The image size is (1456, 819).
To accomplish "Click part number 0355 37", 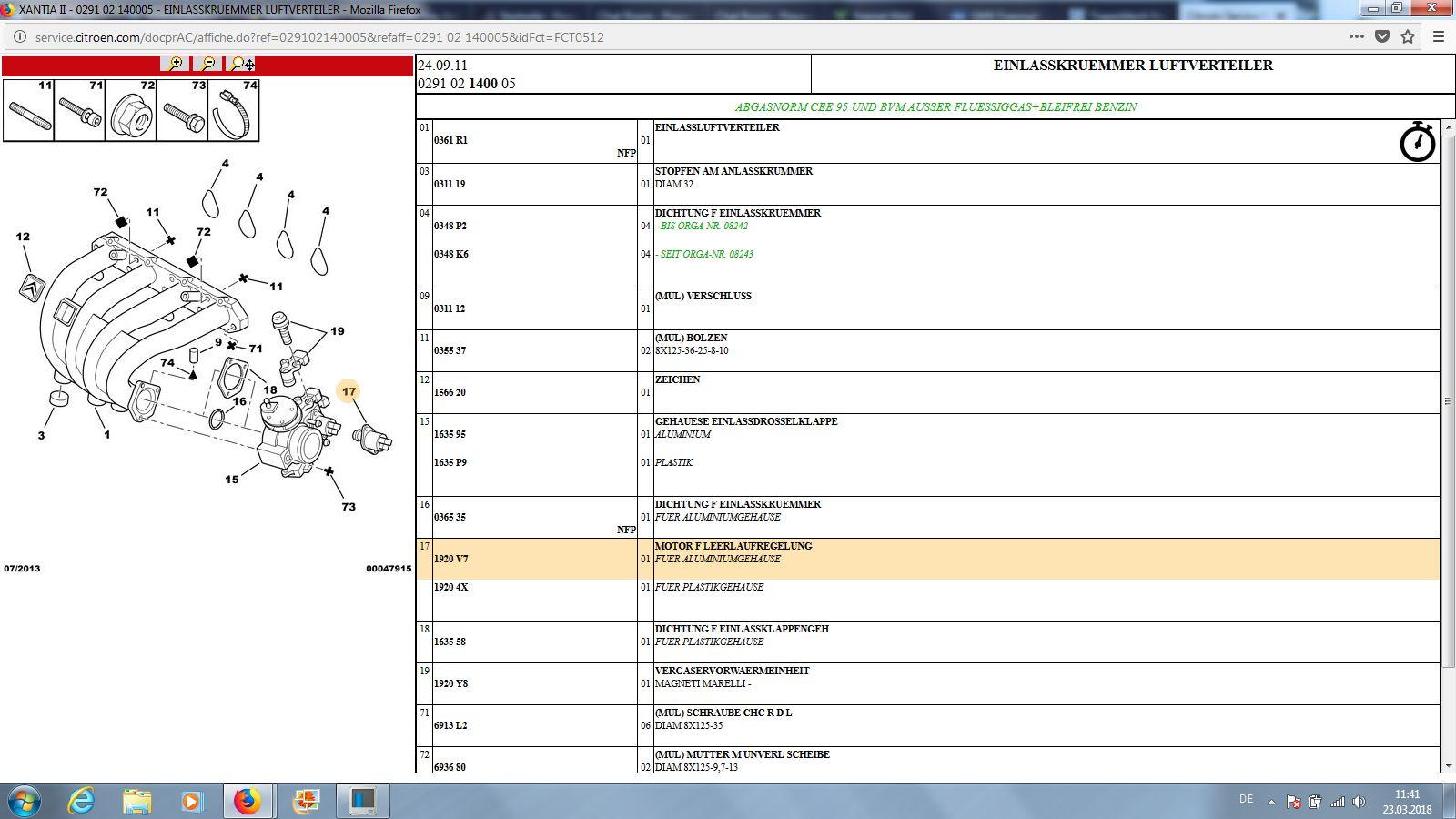I will point(450,350).
